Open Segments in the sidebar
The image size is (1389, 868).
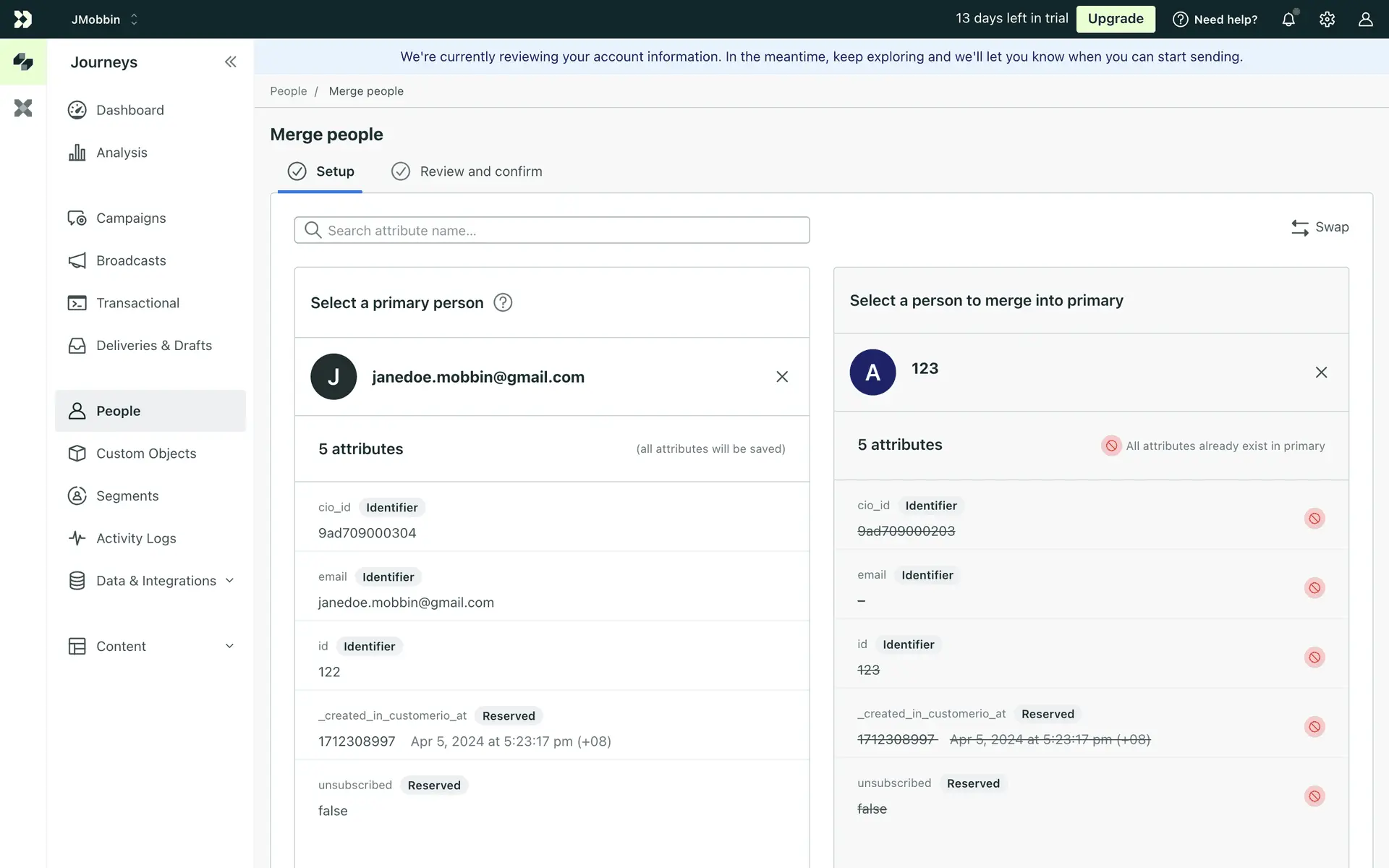(x=127, y=496)
